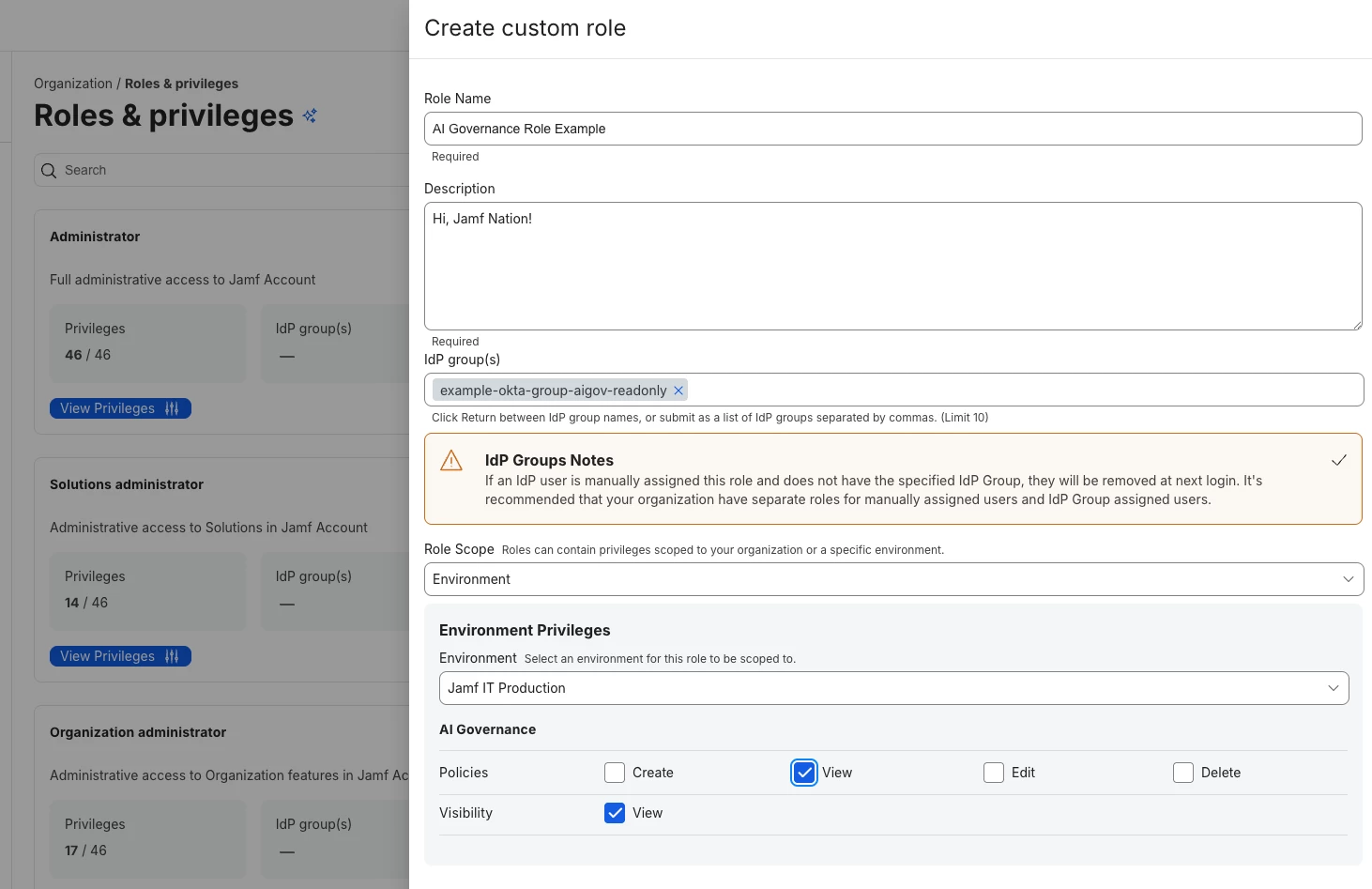Check the Policies Edit checkbox
1372x889 pixels.
994,773
